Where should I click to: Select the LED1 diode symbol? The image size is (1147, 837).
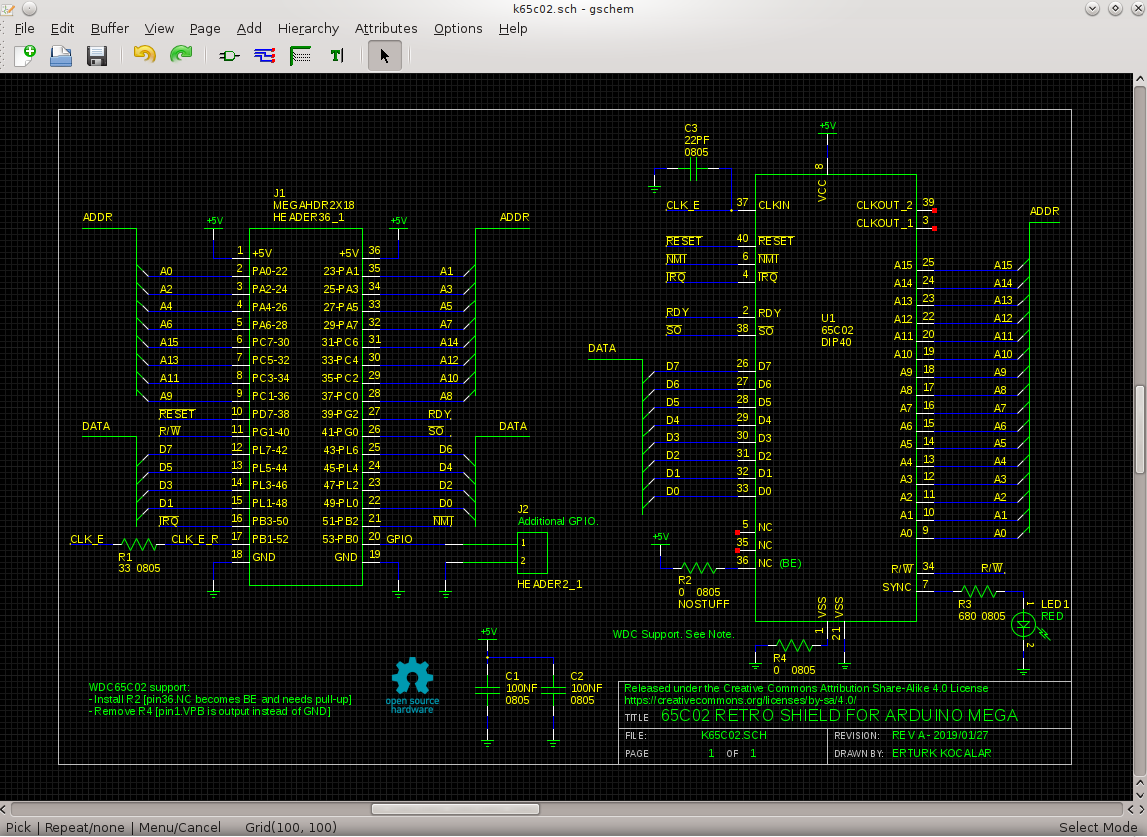coord(1024,624)
